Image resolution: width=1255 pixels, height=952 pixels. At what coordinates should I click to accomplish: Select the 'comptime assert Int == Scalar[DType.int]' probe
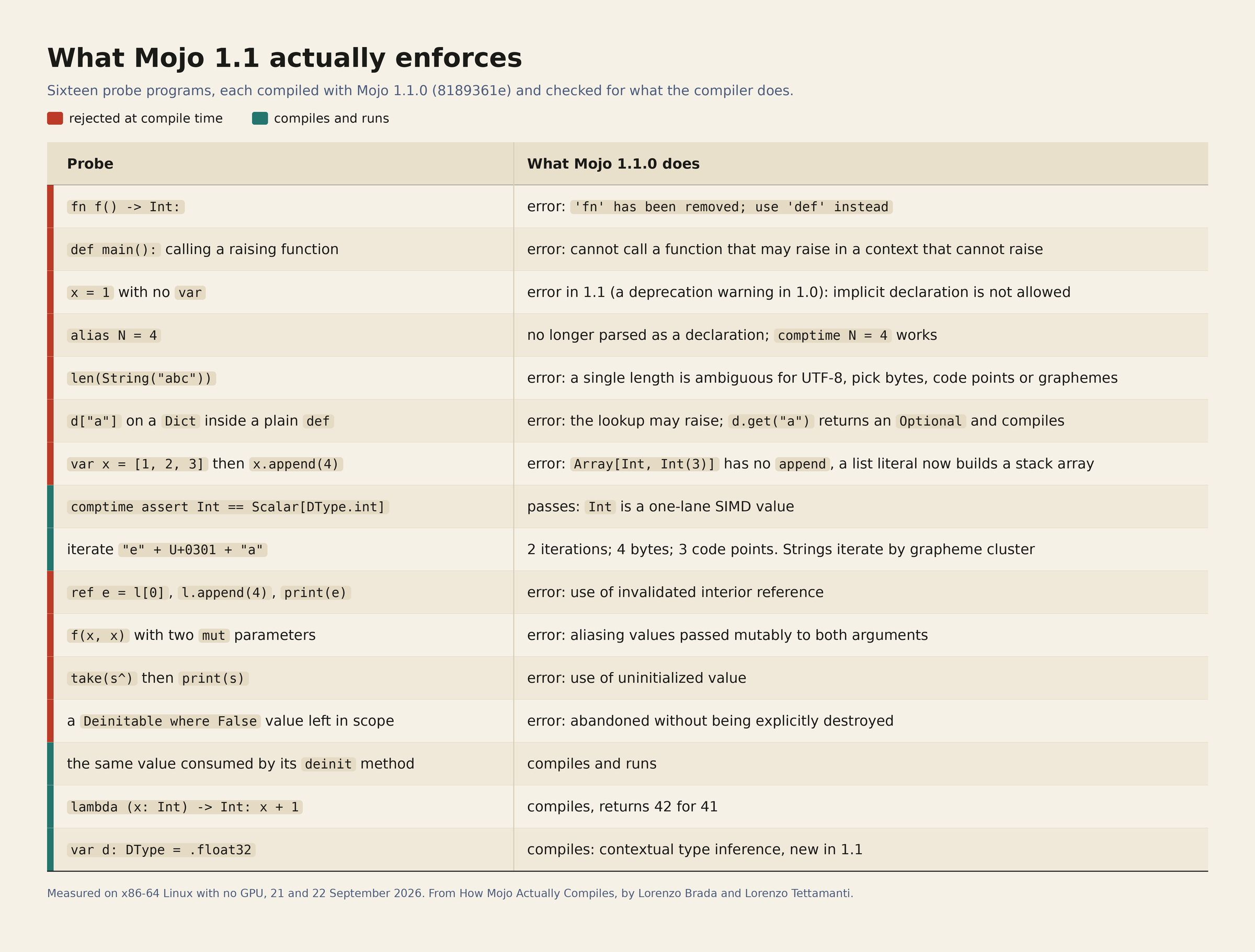[x=228, y=507]
